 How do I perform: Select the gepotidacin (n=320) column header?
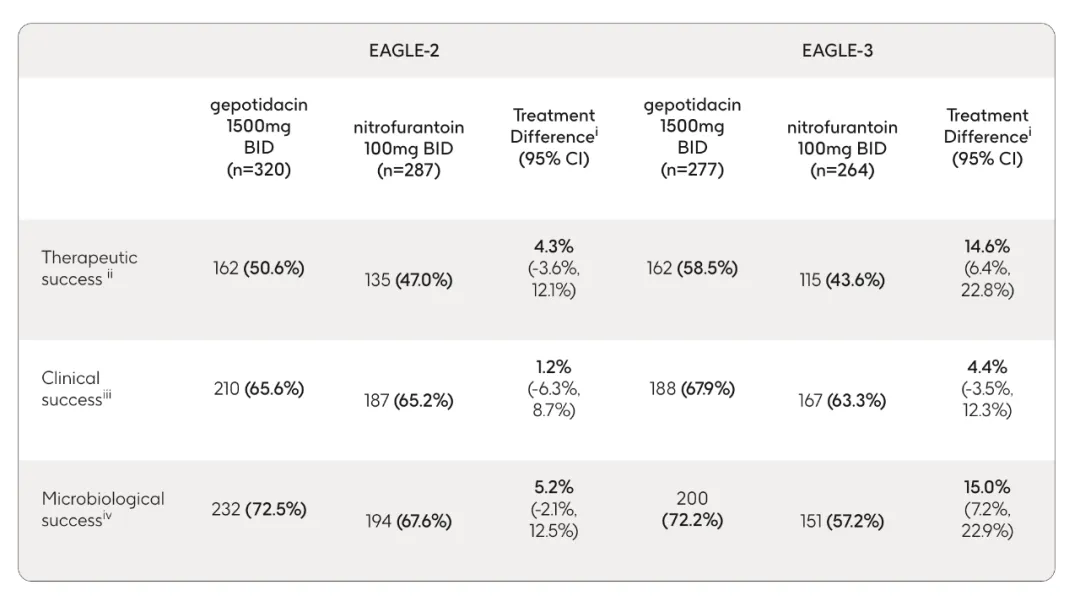click(258, 137)
